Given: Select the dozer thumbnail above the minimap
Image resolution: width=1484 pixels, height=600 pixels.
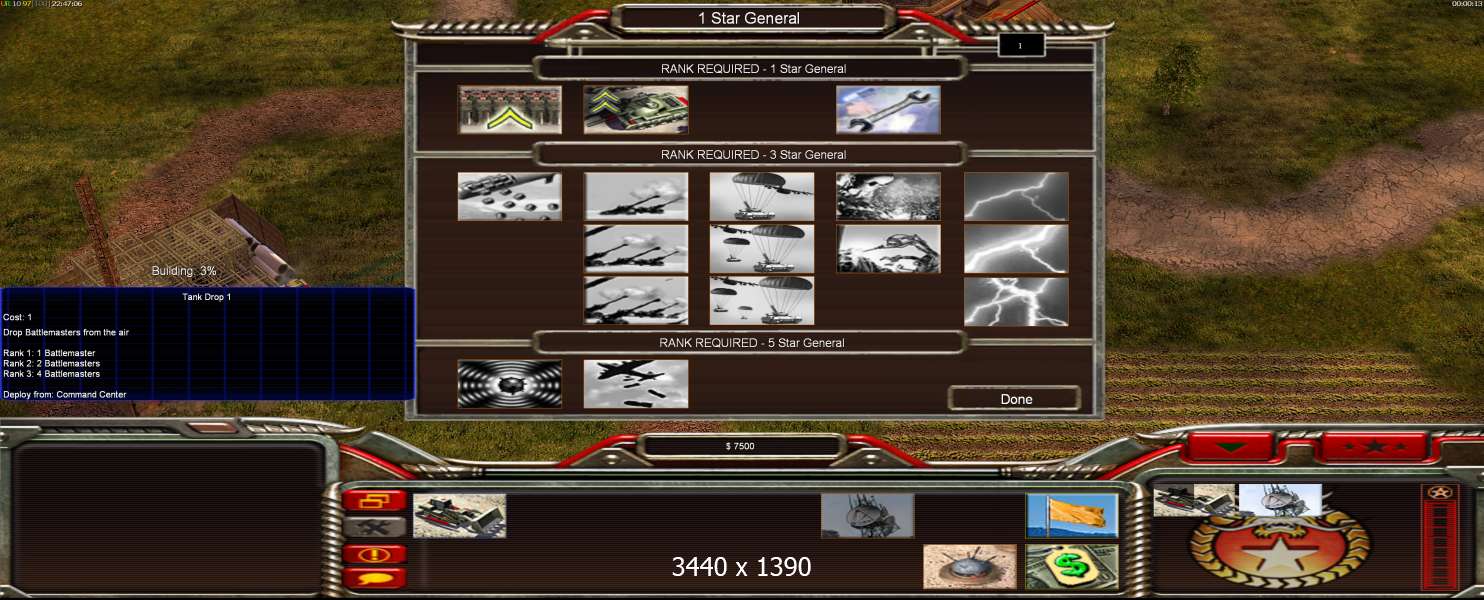Looking at the screenshot, I should pyautogui.click(x=1195, y=500).
